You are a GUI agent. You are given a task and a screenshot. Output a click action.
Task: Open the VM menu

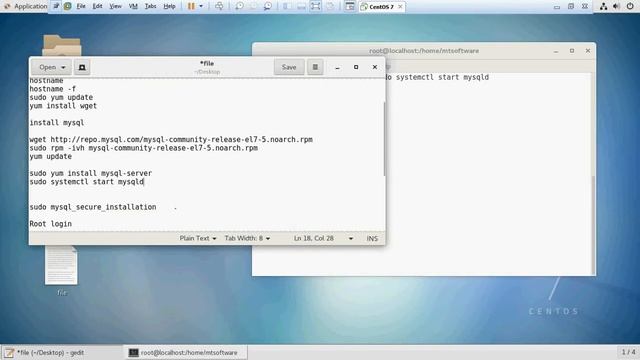[133, 6]
